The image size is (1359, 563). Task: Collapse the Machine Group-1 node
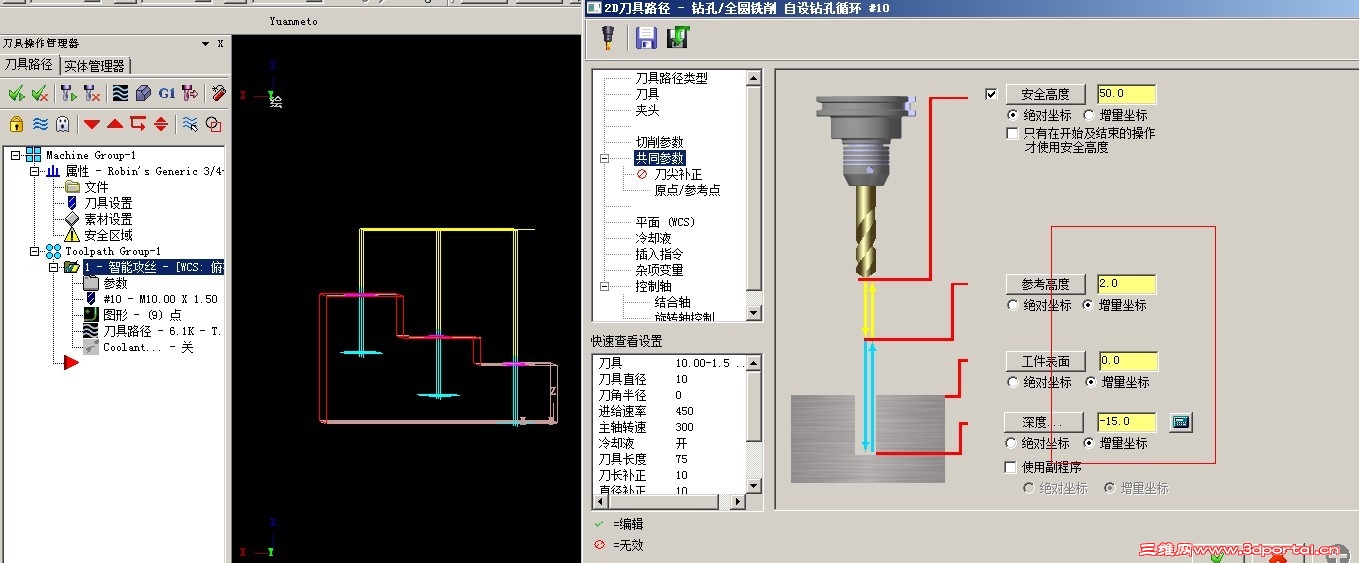pyautogui.click(x=16, y=155)
